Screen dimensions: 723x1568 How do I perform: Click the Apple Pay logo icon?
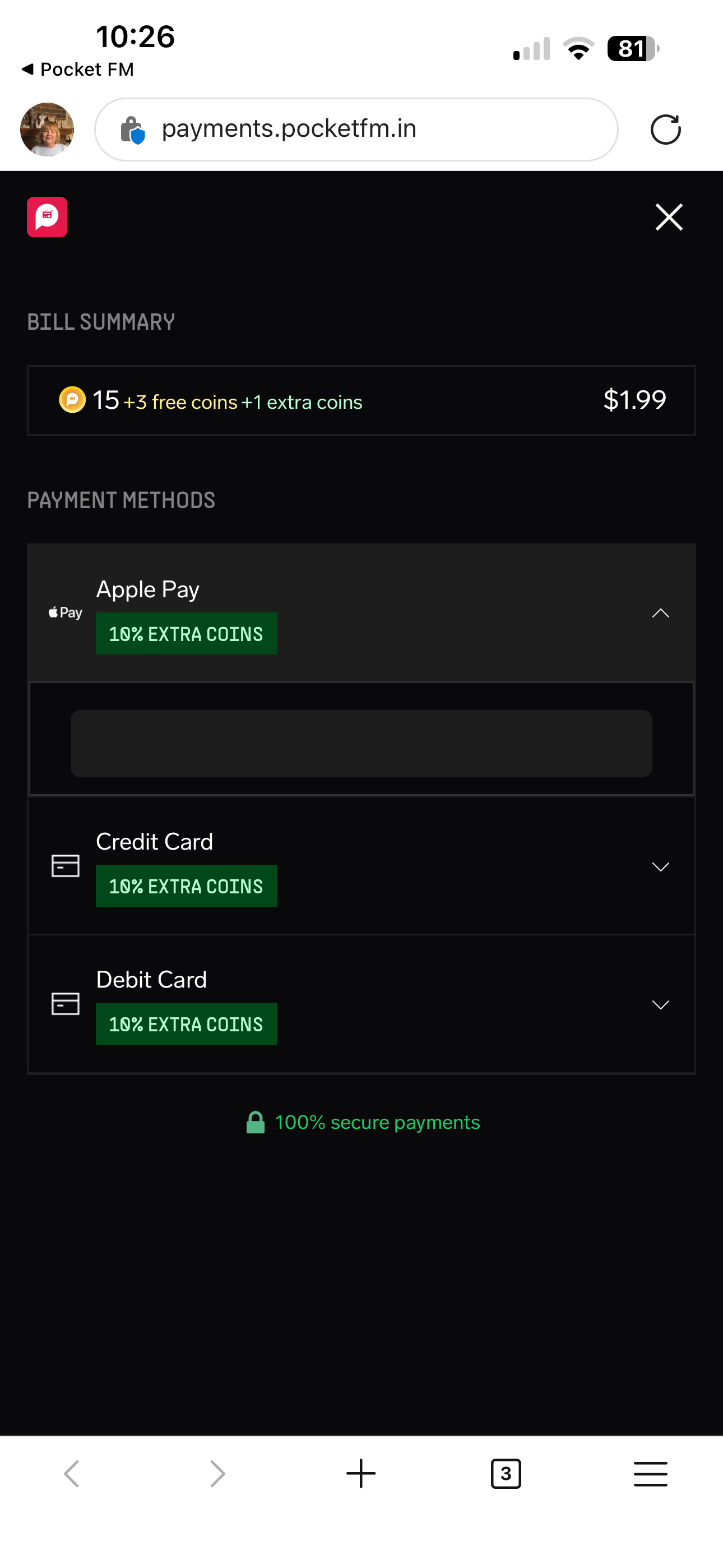65,613
